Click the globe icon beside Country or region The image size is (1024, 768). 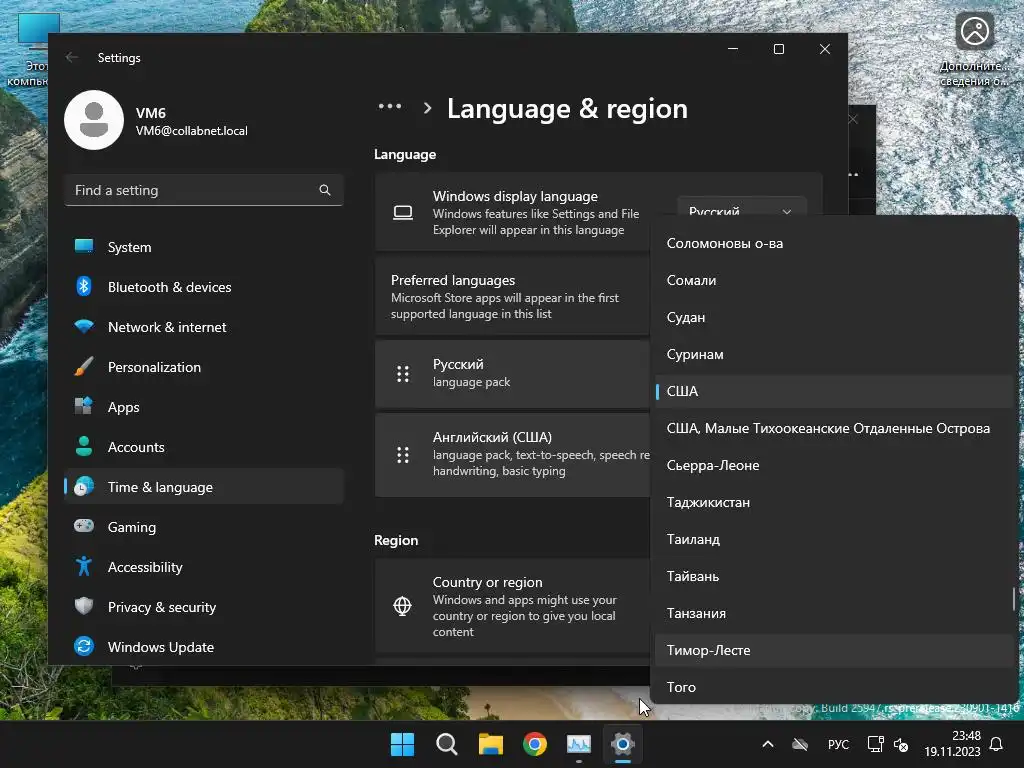point(402,606)
